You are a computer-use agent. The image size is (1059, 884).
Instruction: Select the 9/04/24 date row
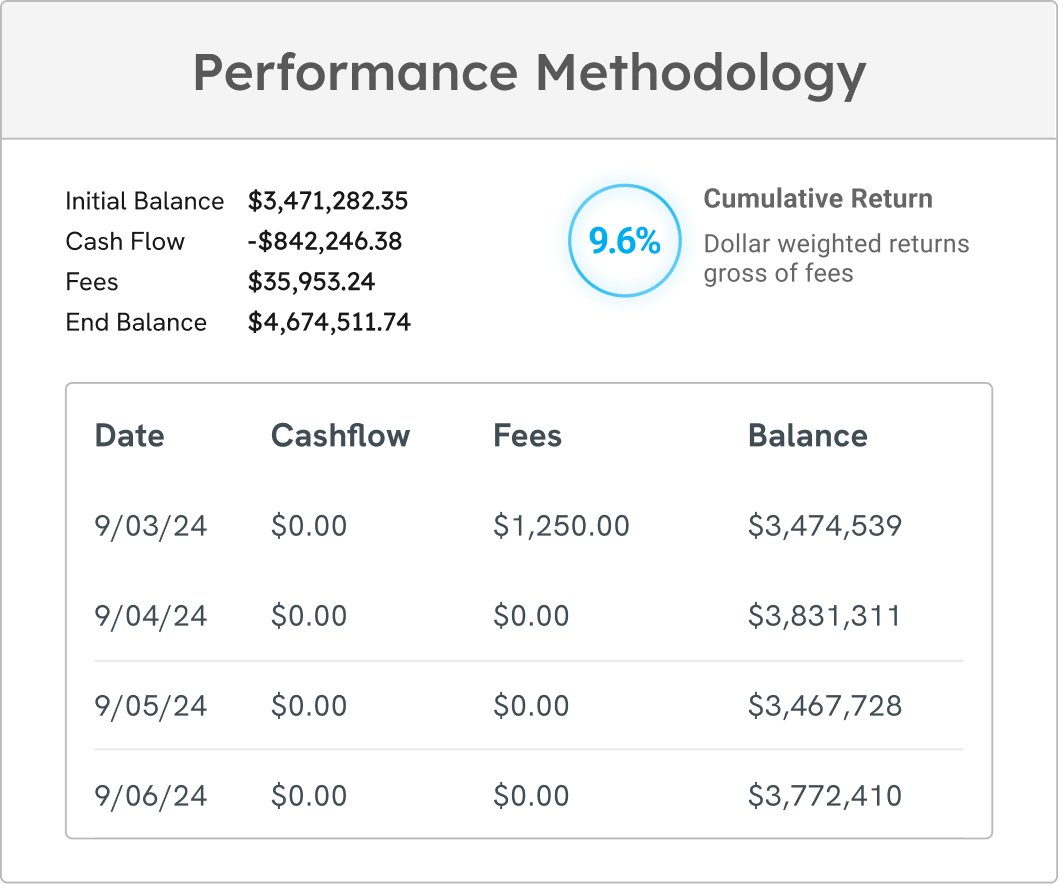[x=151, y=616]
